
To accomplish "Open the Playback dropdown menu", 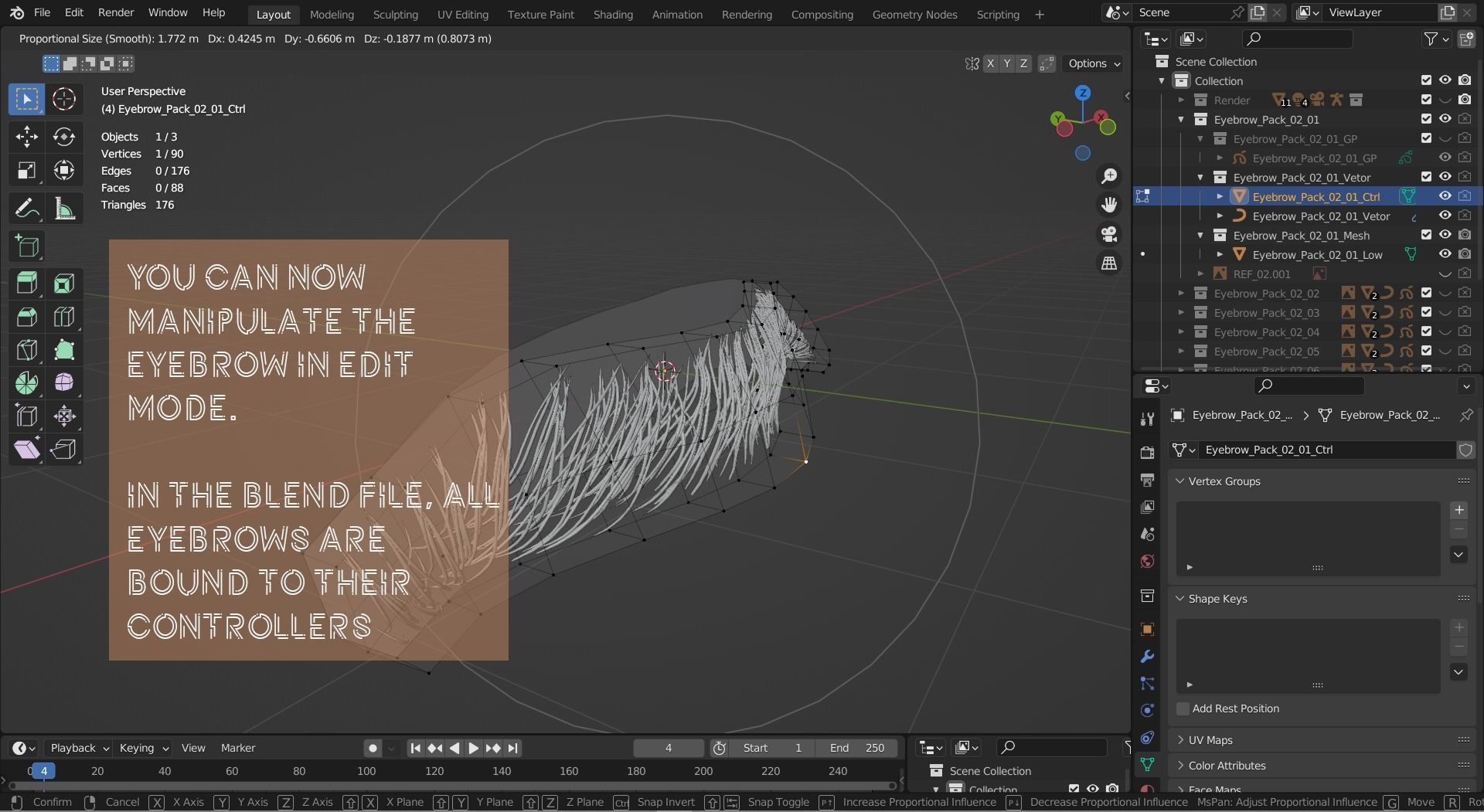I will (x=80, y=748).
